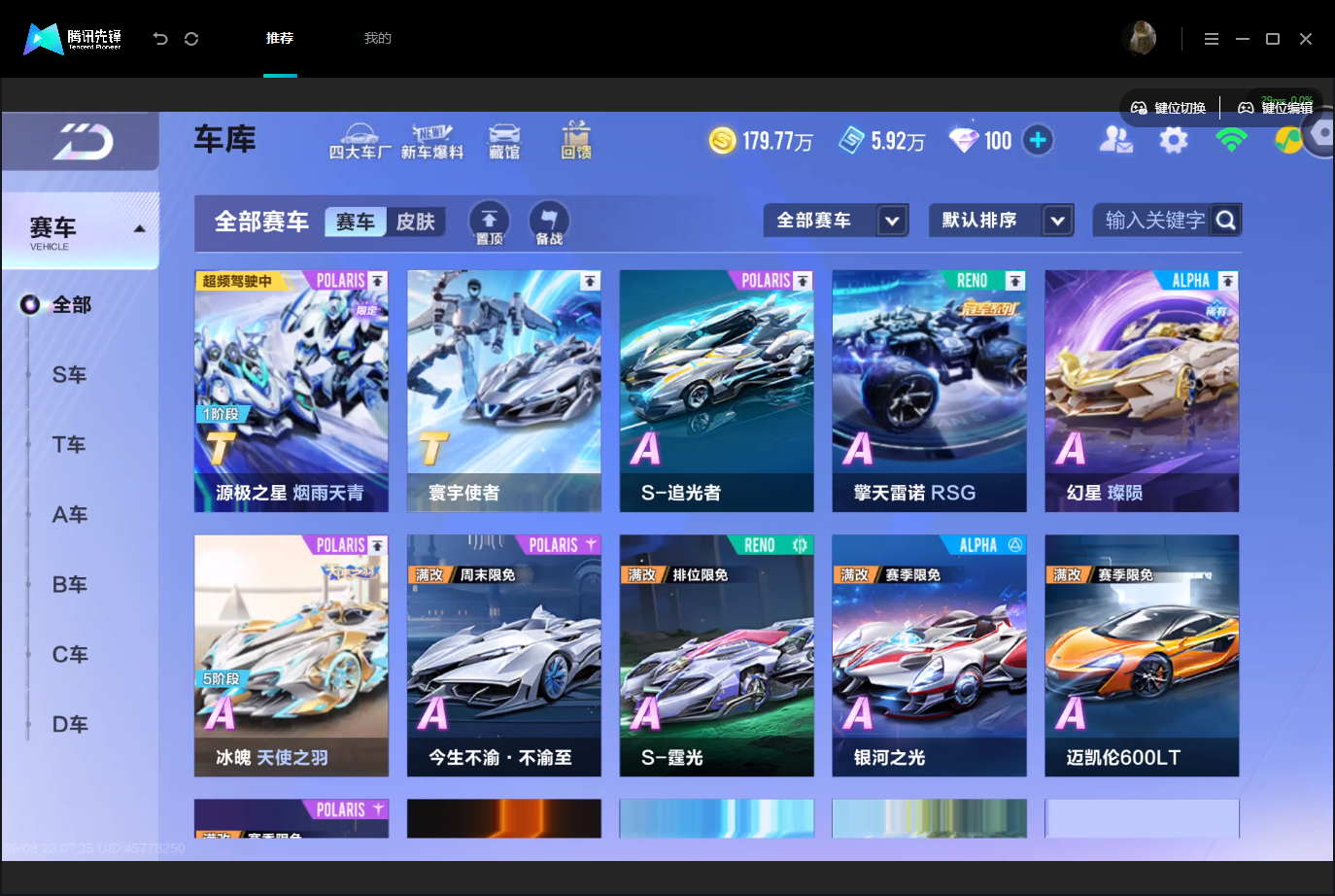Open the 默认排序 sort dropdown

coord(1002,221)
